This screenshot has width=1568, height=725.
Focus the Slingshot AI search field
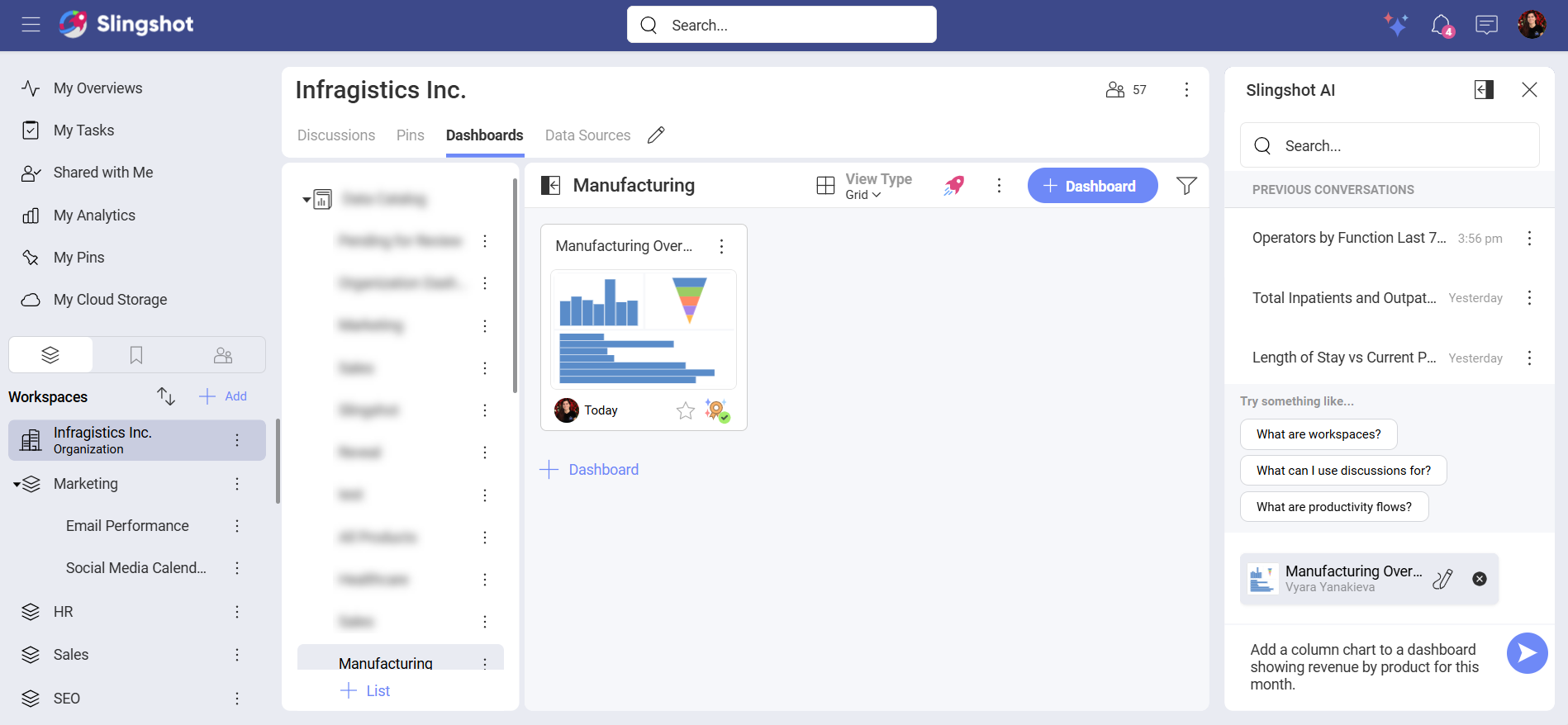(1390, 145)
